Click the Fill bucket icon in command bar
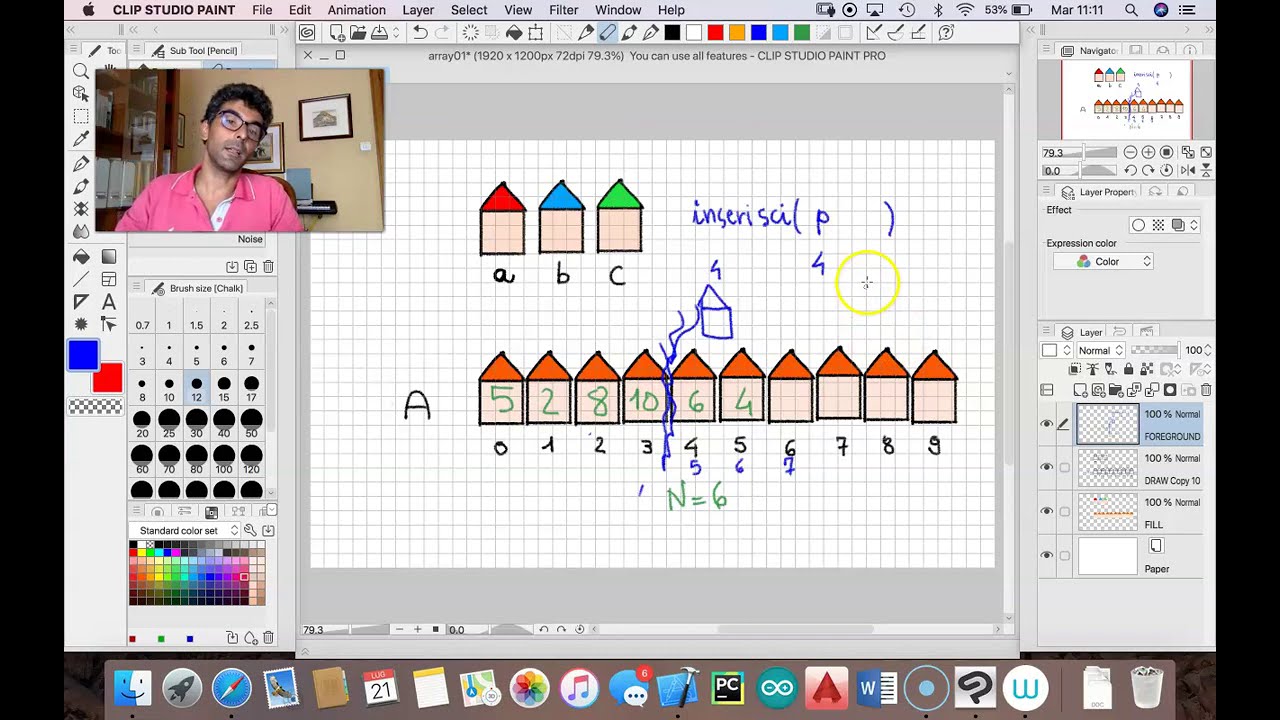 (x=514, y=32)
